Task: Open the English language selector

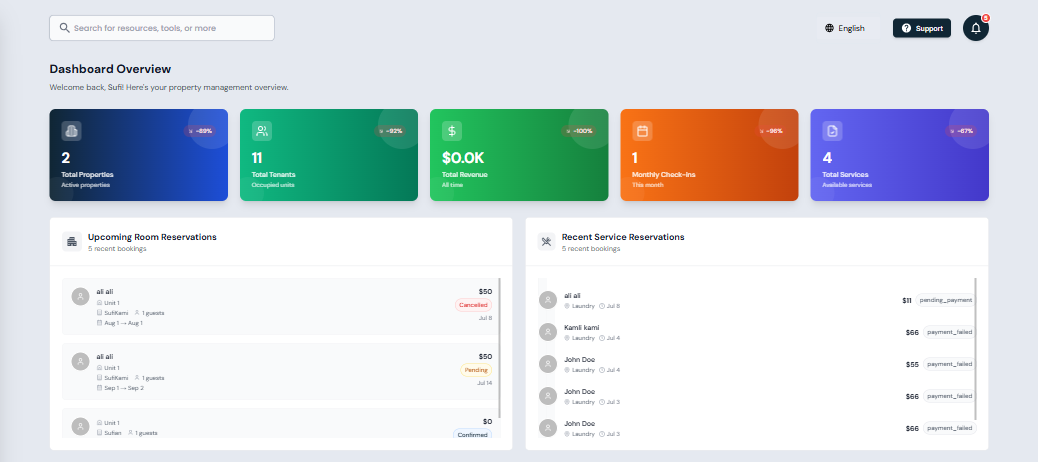Action: pos(845,28)
